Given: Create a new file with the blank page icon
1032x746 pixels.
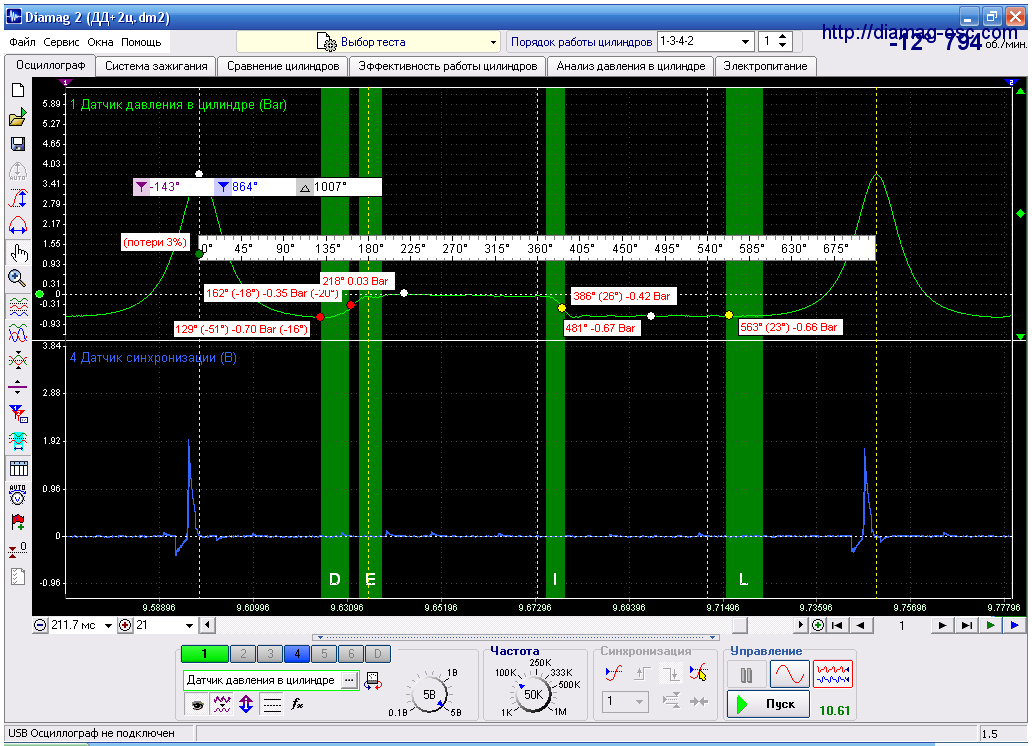Looking at the screenshot, I should 18,90.
